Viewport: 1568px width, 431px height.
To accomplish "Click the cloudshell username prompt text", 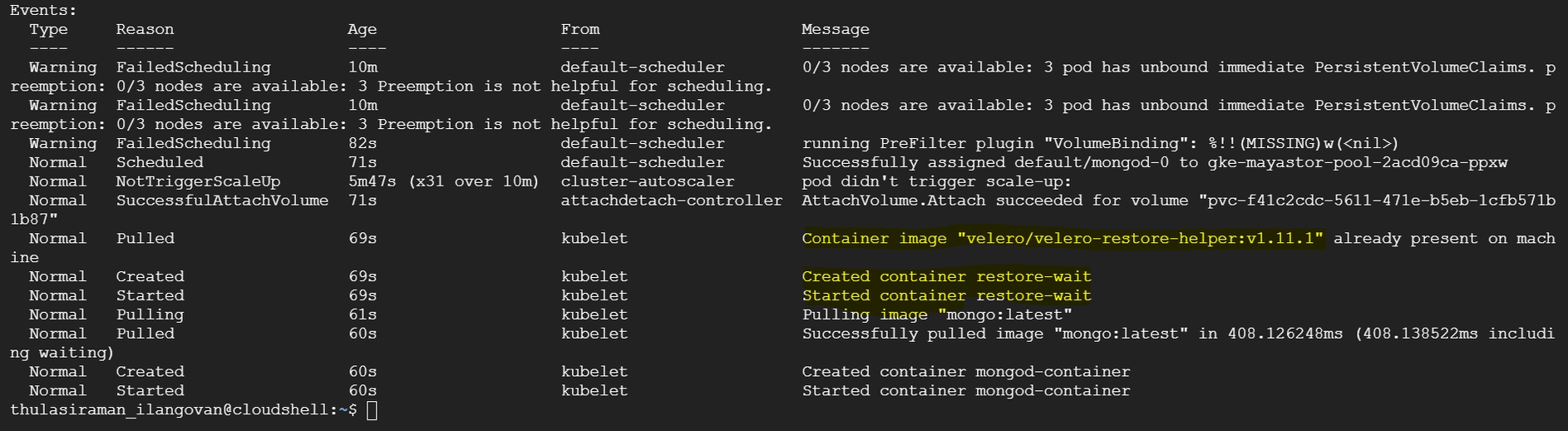I will [x=183, y=410].
